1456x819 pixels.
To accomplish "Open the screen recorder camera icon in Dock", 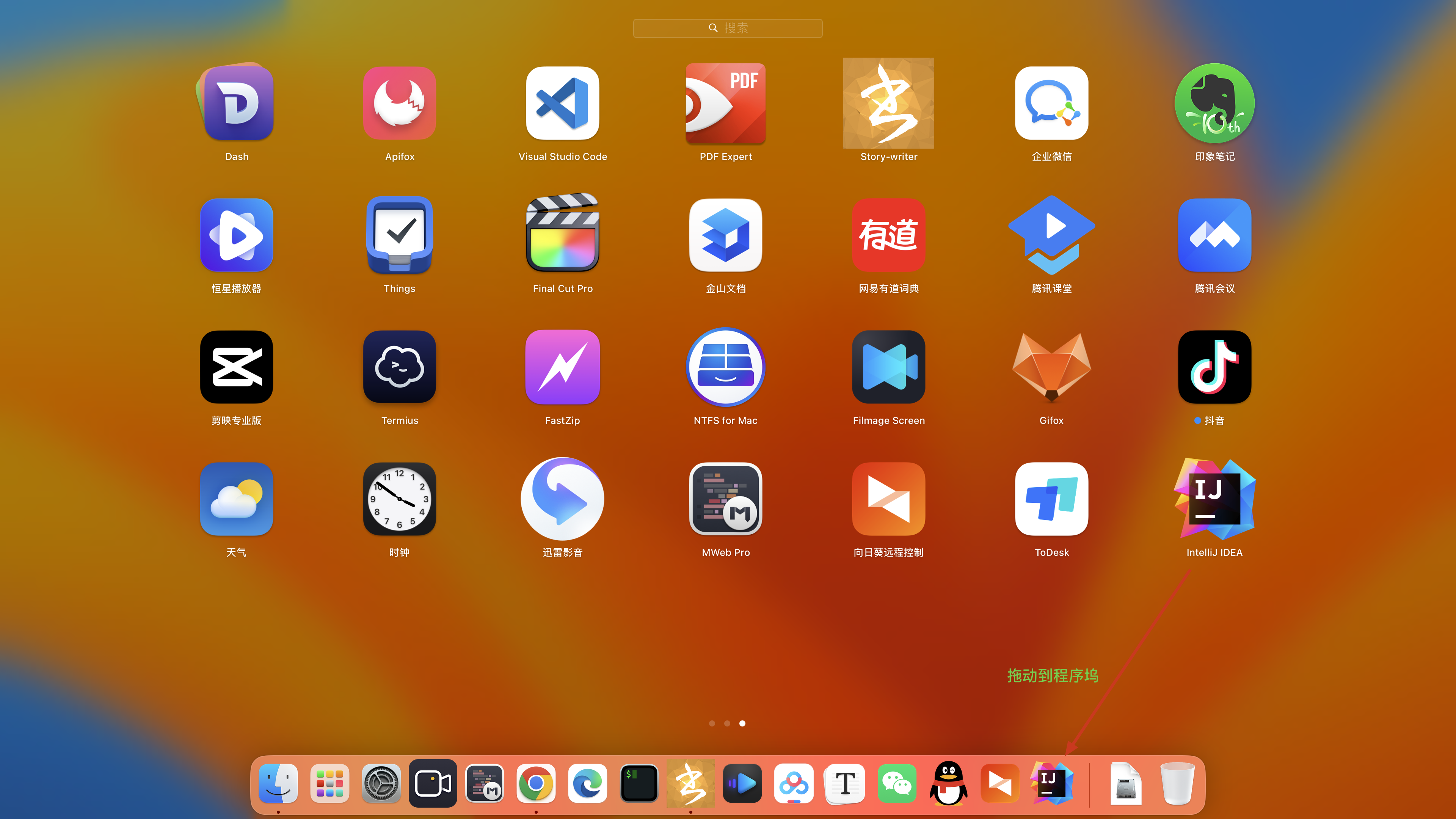I will pyautogui.click(x=433, y=783).
